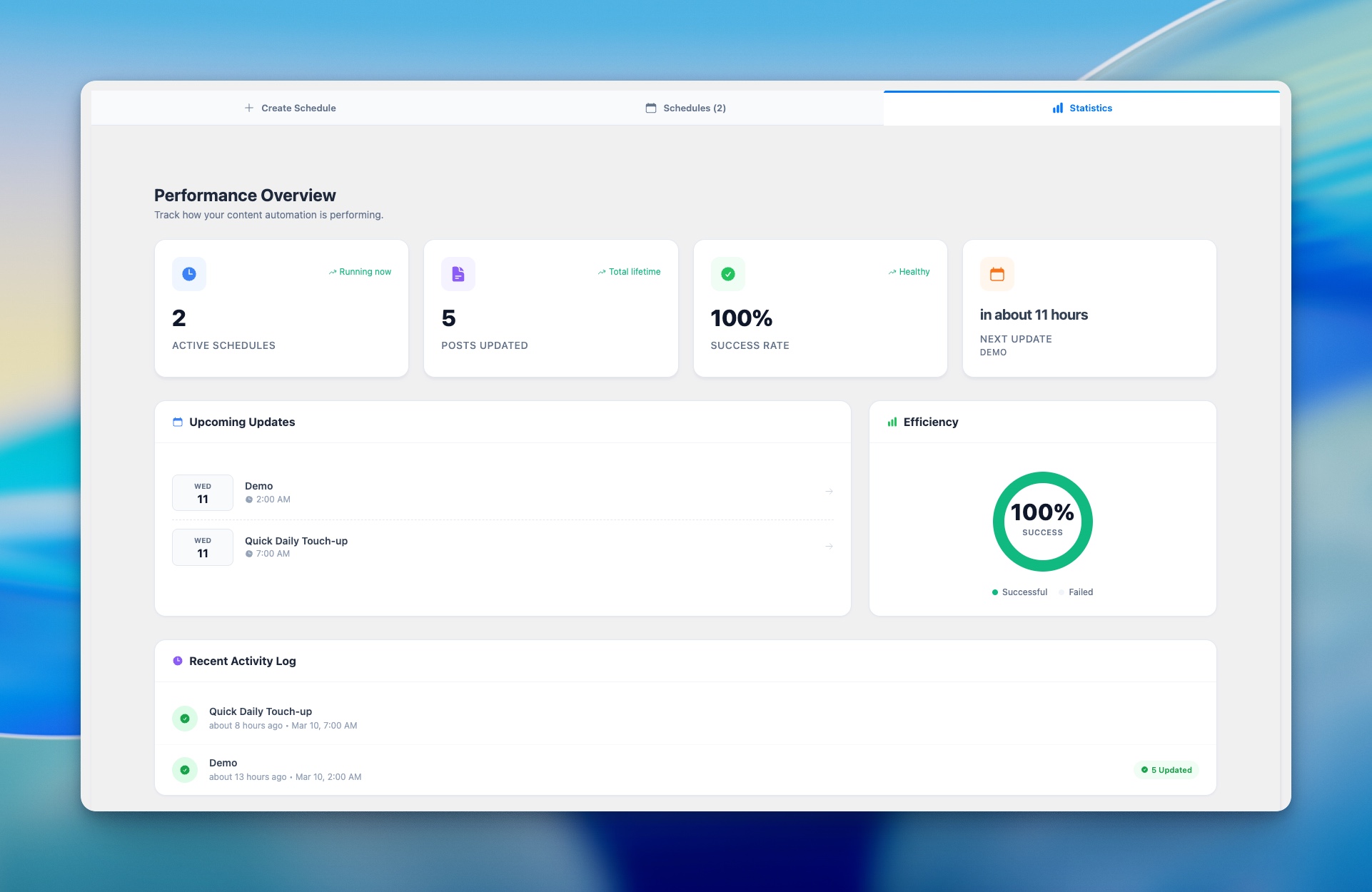The width and height of the screenshot is (1372, 892).
Task: Click the purple clock icon beside Recent Activity Log
Action: click(x=178, y=662)
